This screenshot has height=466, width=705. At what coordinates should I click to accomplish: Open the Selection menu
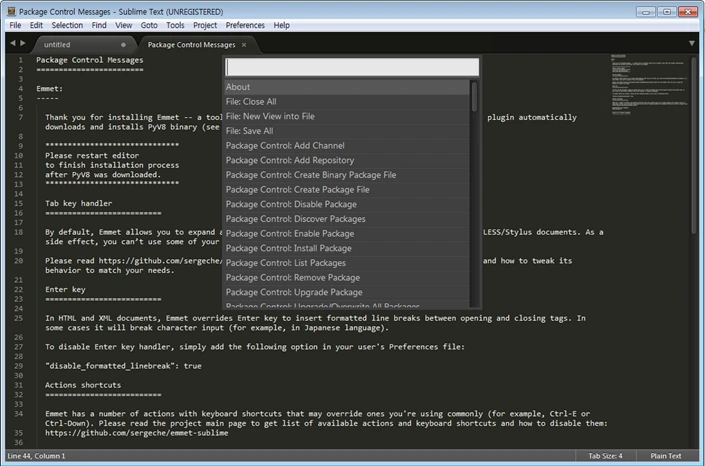pos(67,25)
